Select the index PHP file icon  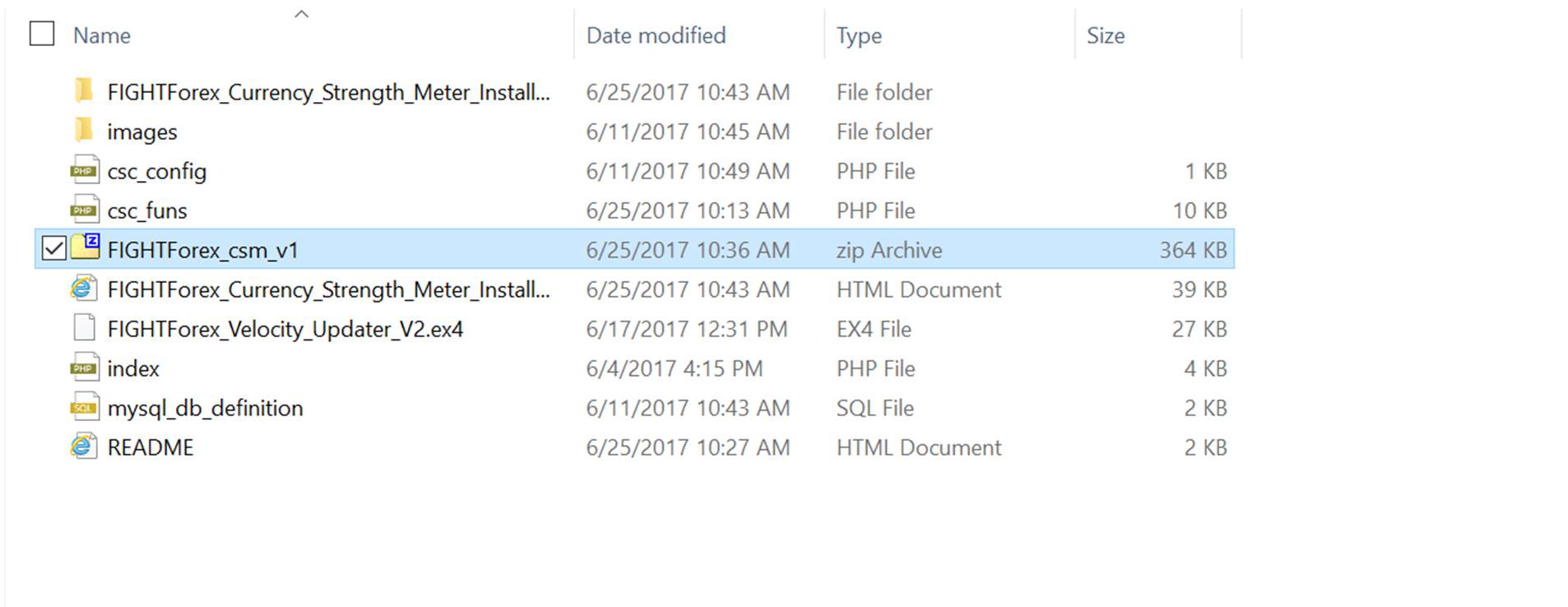84,368
